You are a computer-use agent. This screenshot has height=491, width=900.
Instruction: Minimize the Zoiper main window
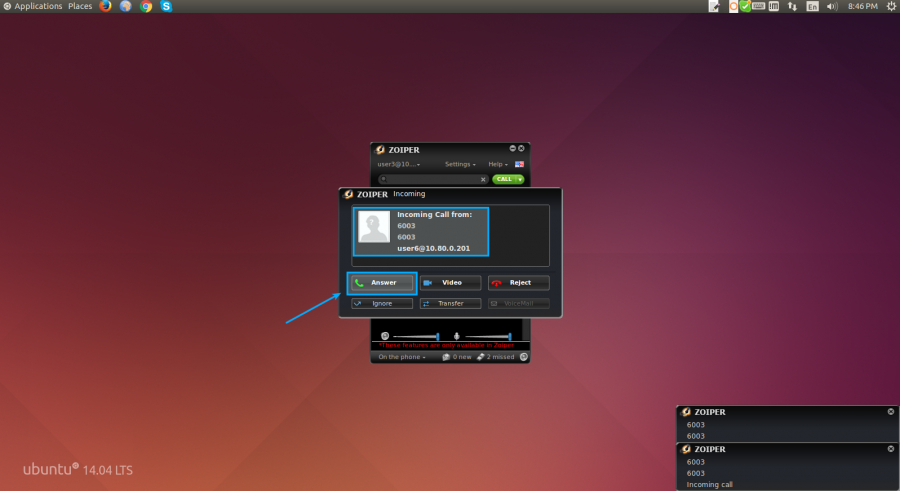(x=513, y=148)
